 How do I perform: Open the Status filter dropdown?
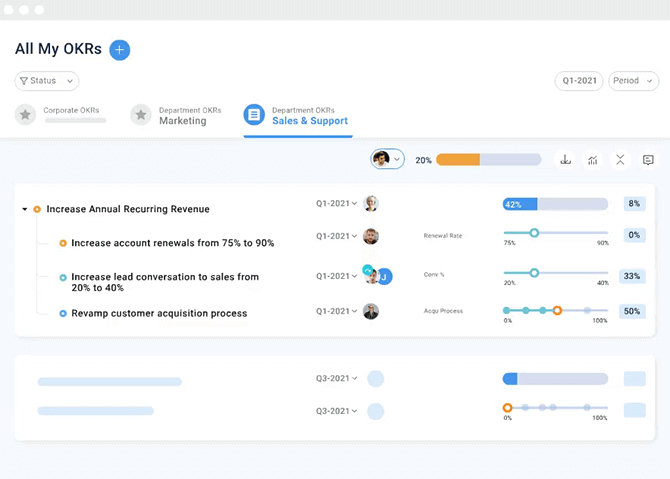[47, 81]
